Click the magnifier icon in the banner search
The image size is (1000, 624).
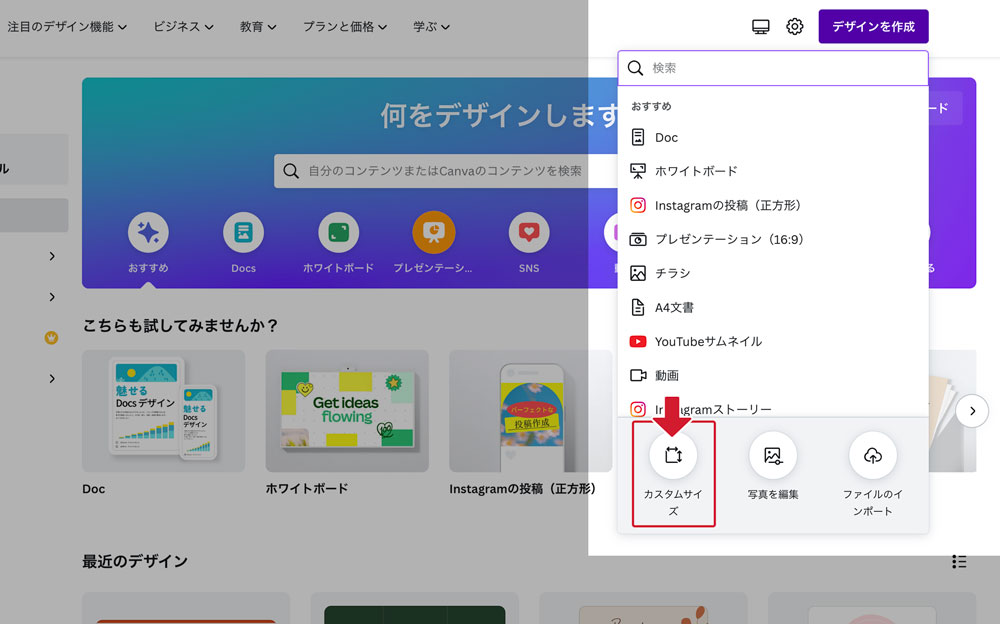291,171
